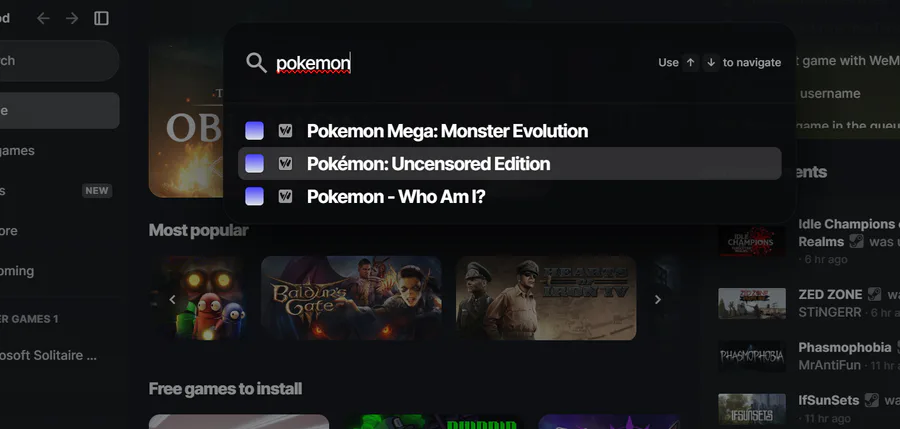Click purple thumbnail of Pokemon Mega result
Image resolution: width=900 pixels, height=429 pixels.
click(x=254, y=131)
